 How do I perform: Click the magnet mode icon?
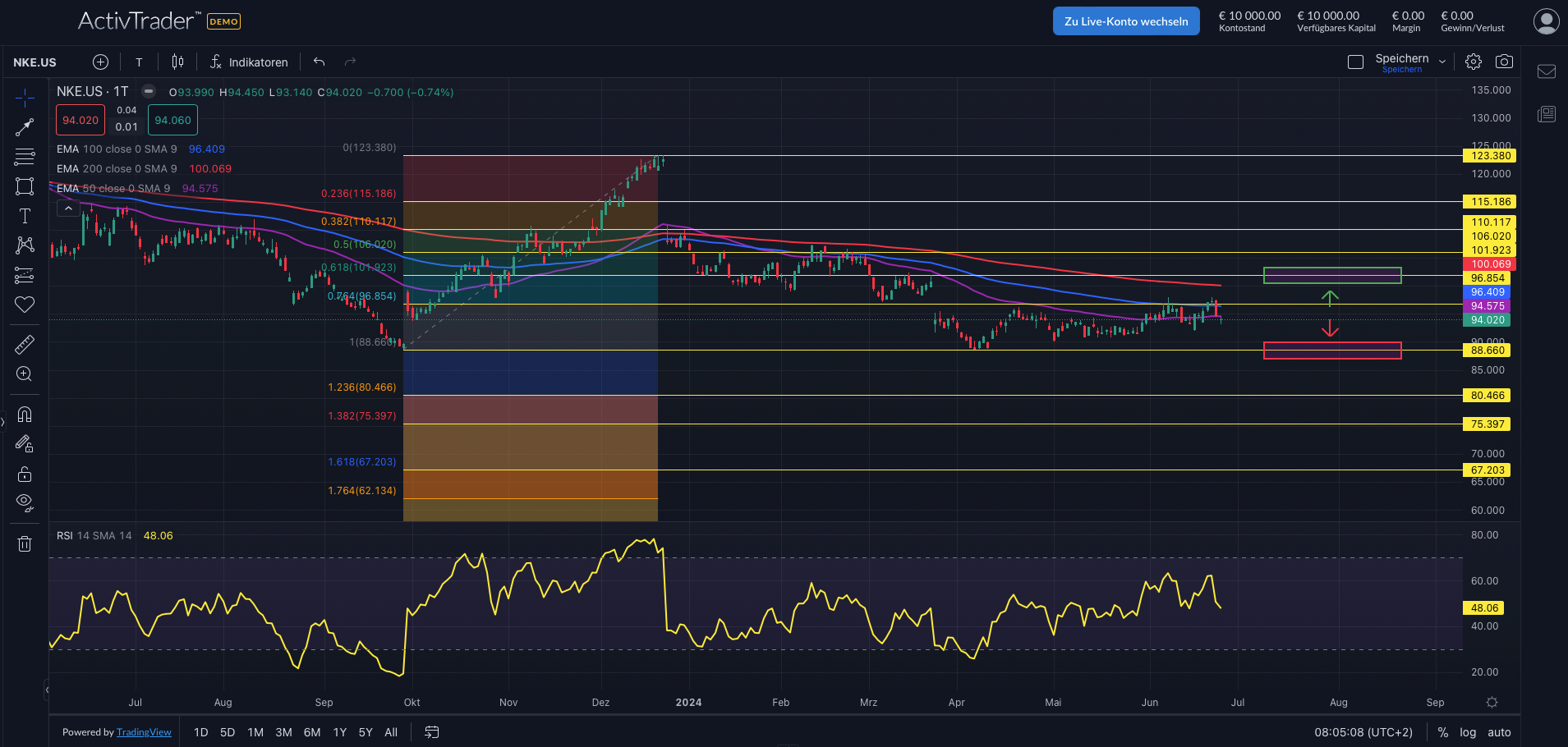[25, 415]
